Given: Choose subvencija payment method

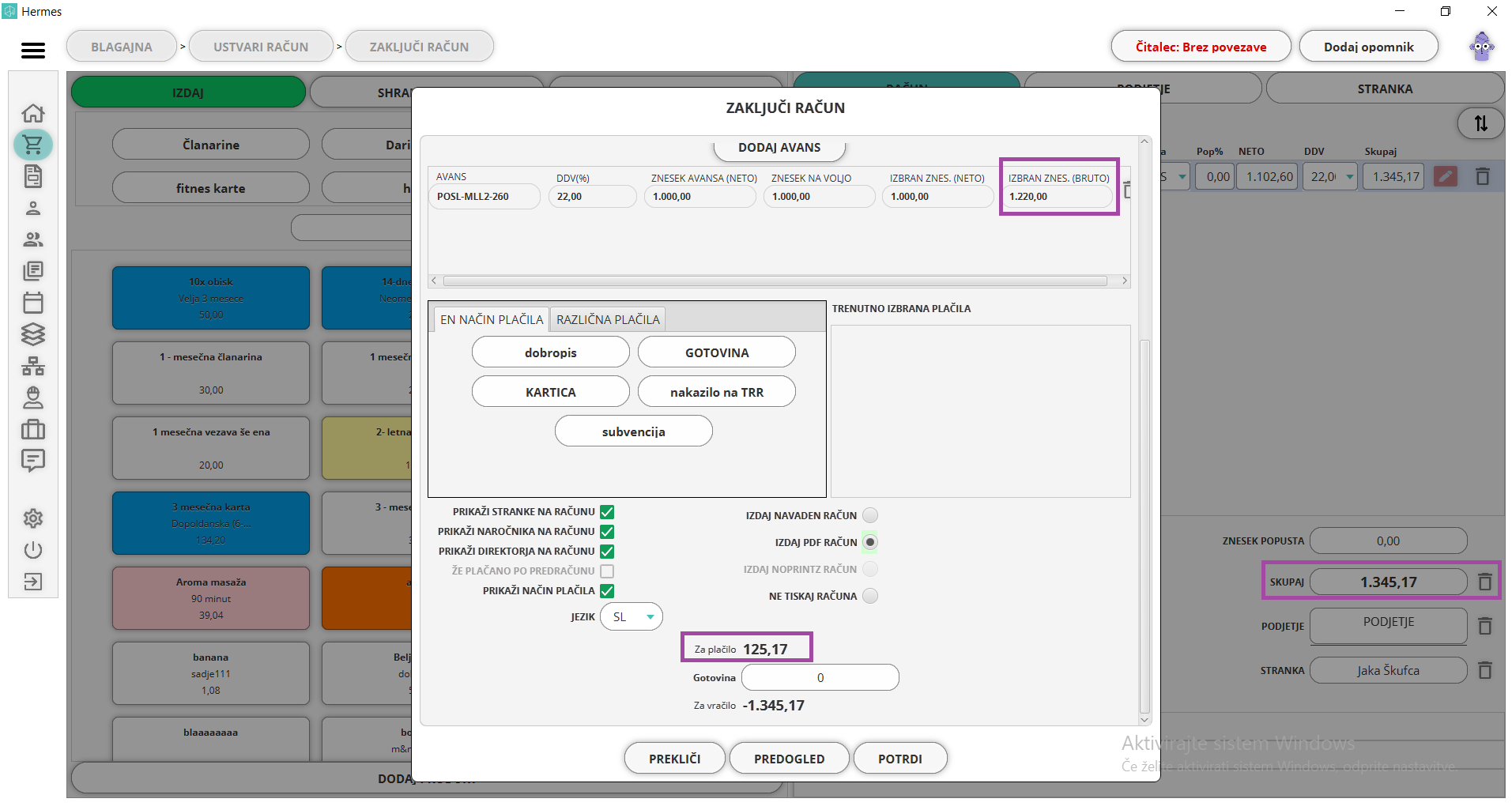Looking at the screenshot, I should (x=634, y=431).
